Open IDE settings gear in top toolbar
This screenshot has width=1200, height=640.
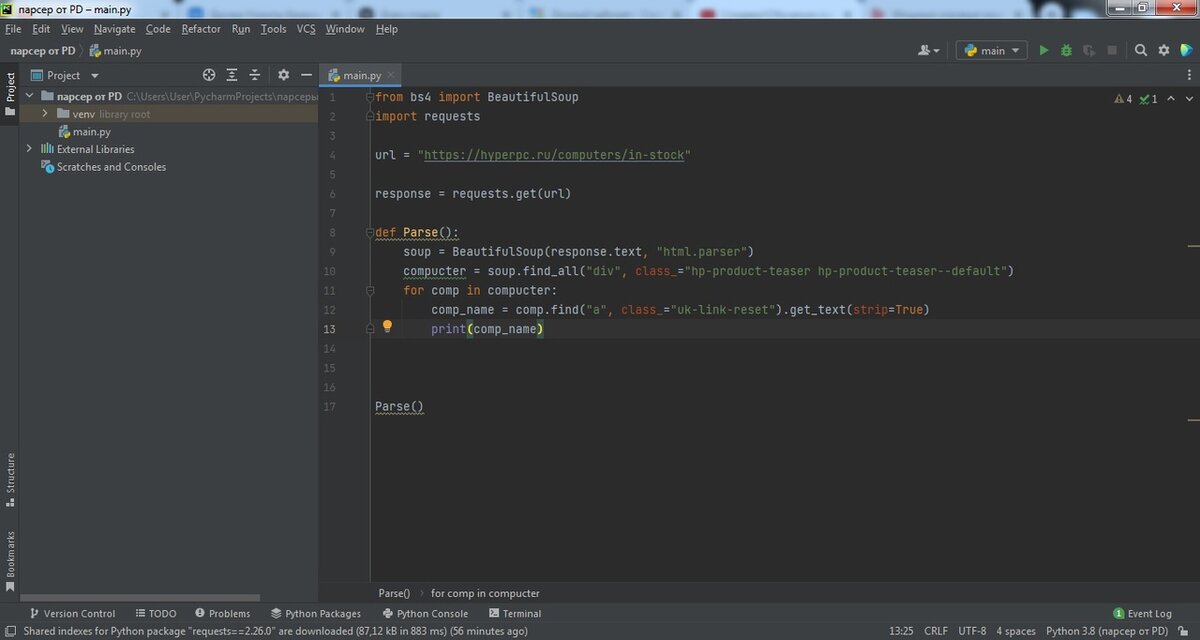[x=1163, y=50]
